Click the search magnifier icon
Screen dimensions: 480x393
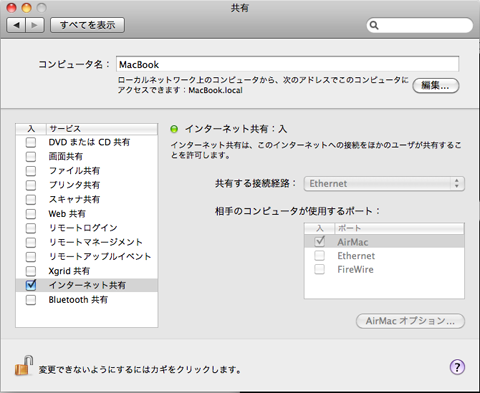(374, 25)
